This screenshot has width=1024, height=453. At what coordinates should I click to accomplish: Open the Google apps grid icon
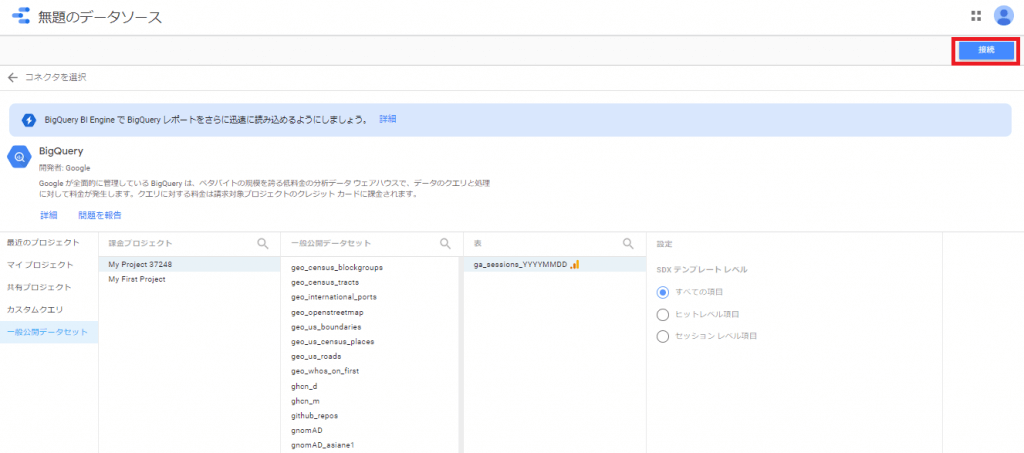pos(976,16)
